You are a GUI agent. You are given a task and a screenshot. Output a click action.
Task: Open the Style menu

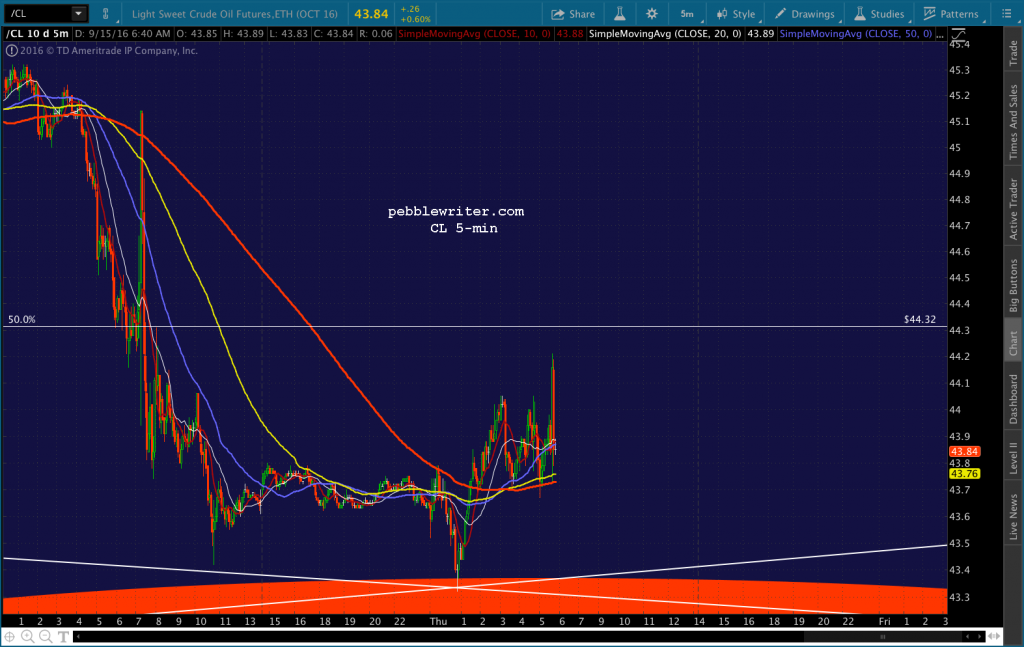tap(737, 14)
